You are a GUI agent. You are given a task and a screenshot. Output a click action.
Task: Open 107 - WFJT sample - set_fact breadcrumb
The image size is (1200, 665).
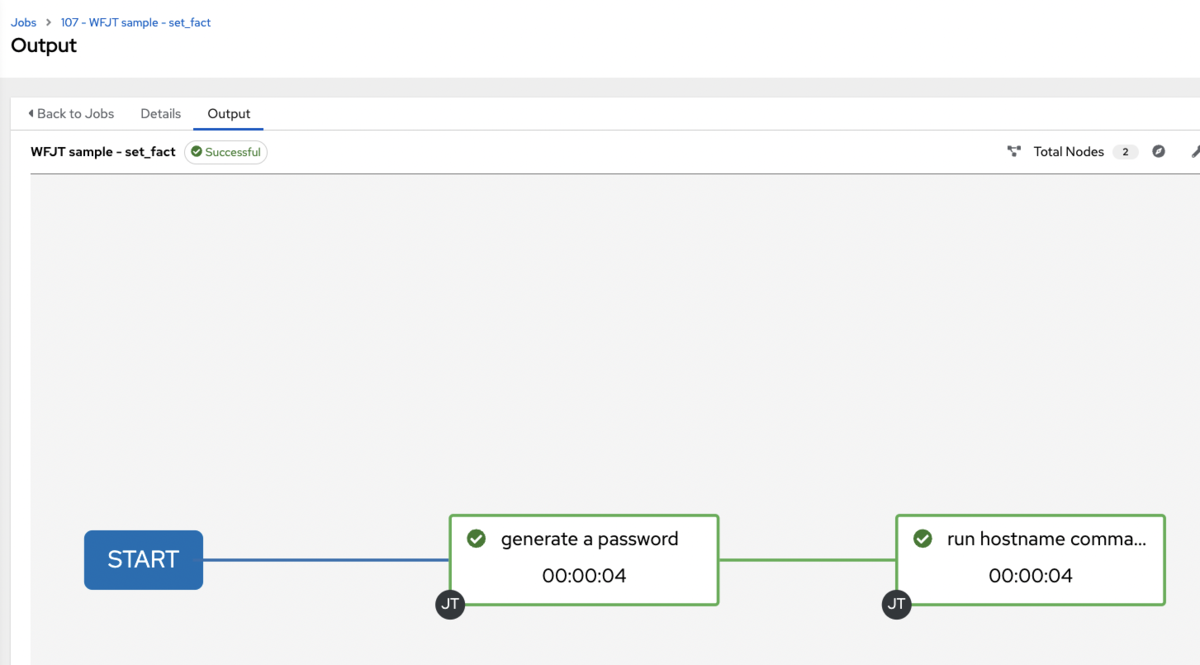click(136, 22)
